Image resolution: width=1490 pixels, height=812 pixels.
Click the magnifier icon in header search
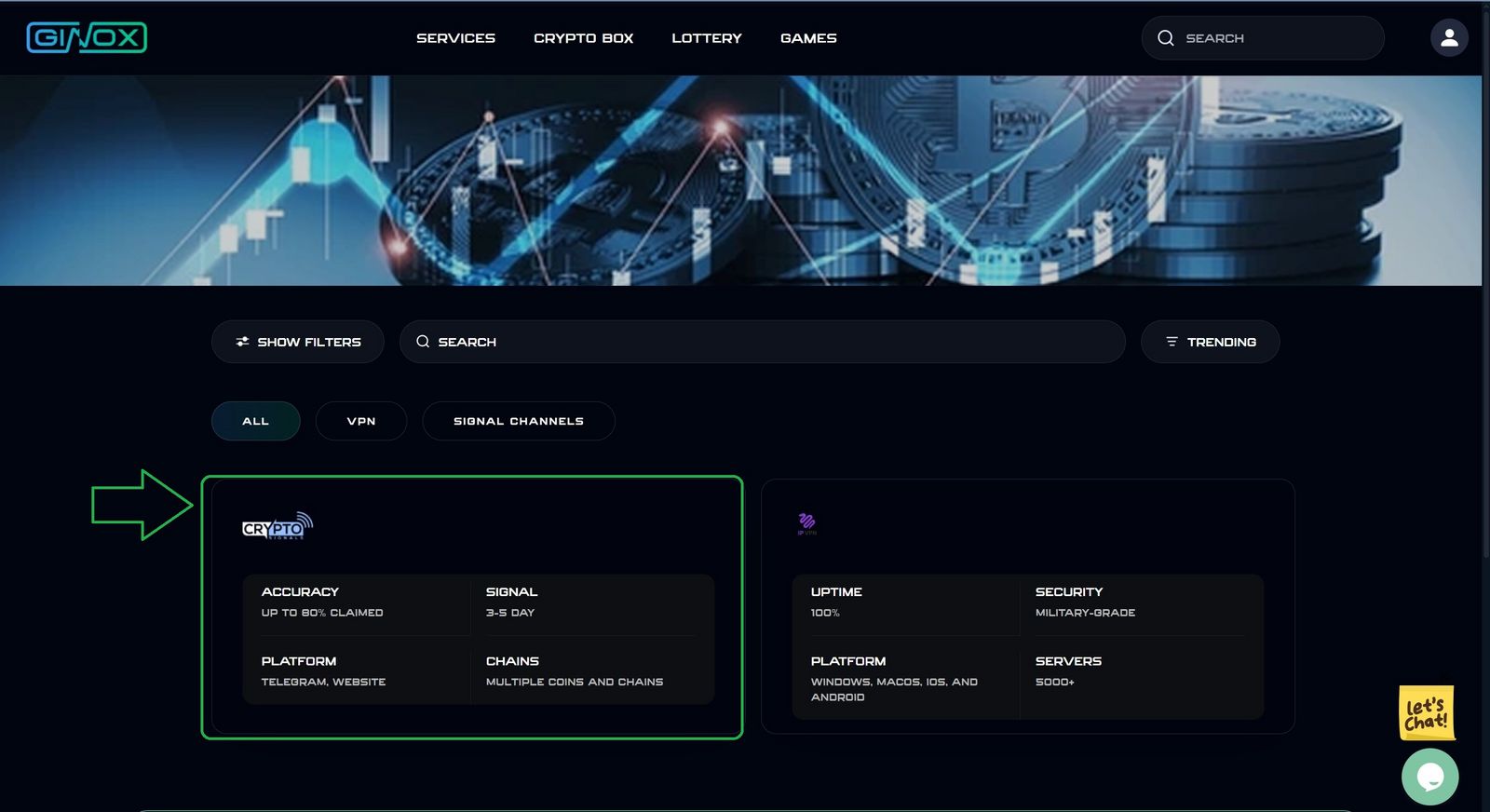click(x=1165, y=38)
